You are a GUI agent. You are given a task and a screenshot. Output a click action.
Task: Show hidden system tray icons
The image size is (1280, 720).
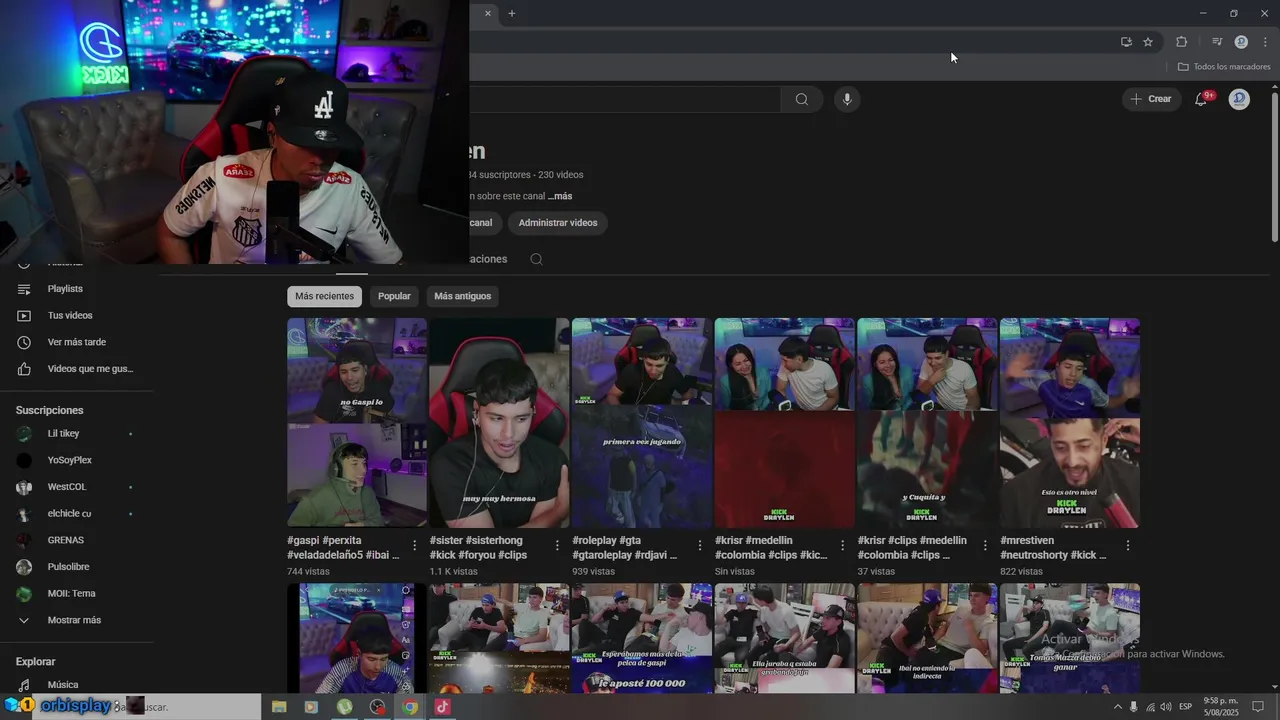1117,707
